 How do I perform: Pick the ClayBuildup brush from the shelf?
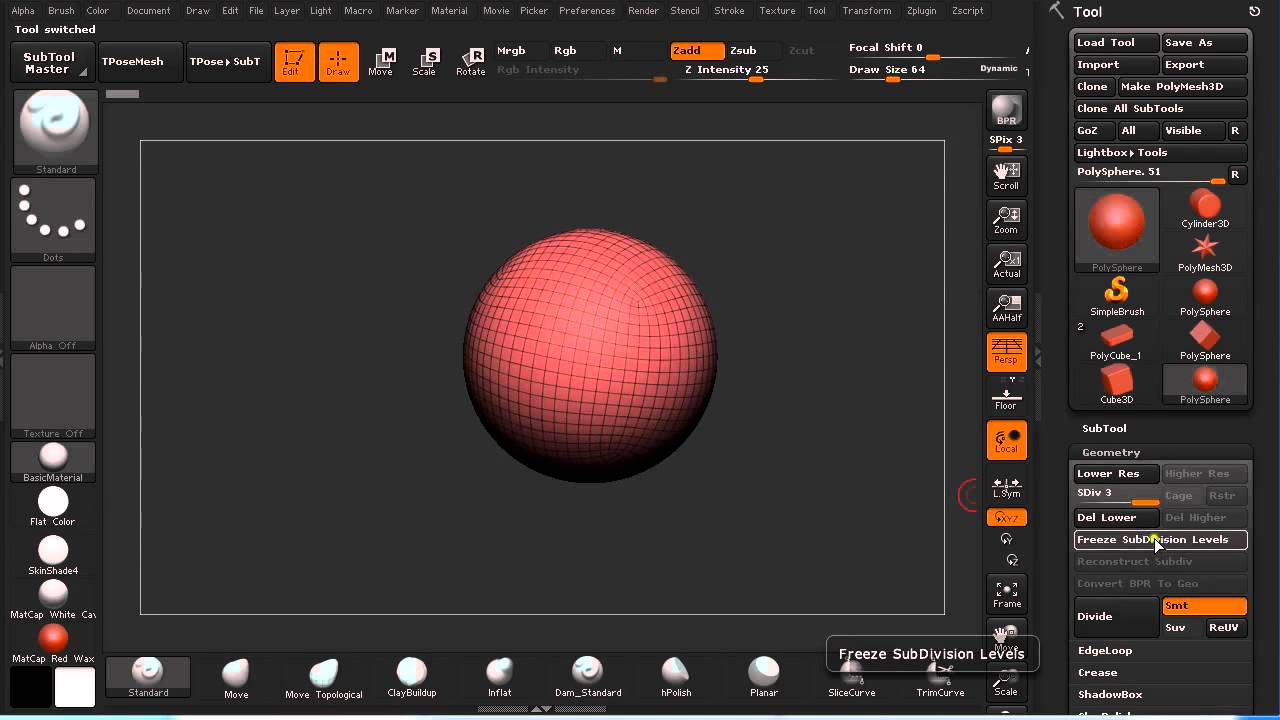pyautogui.click(x=412, y=677)
